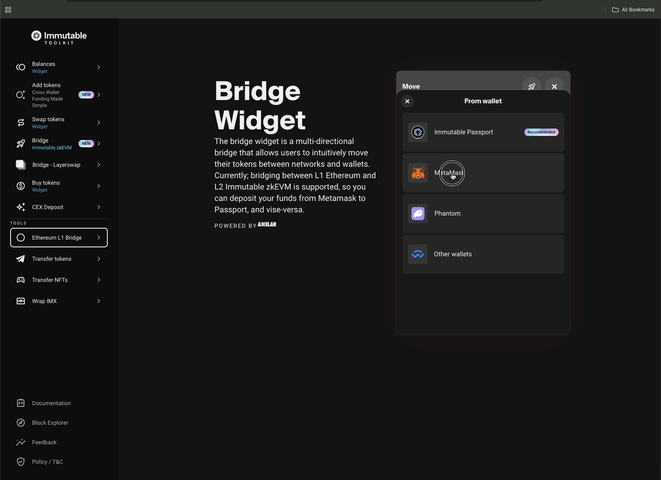Click the Immutable Toolkit logo

tap(59, 37)
